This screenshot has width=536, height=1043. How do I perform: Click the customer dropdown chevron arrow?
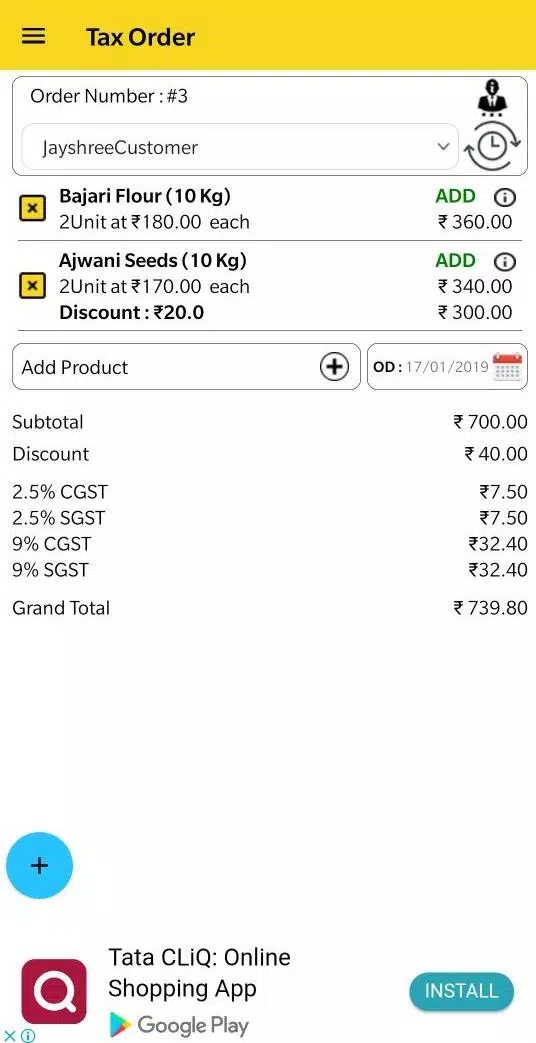[444, 147]
